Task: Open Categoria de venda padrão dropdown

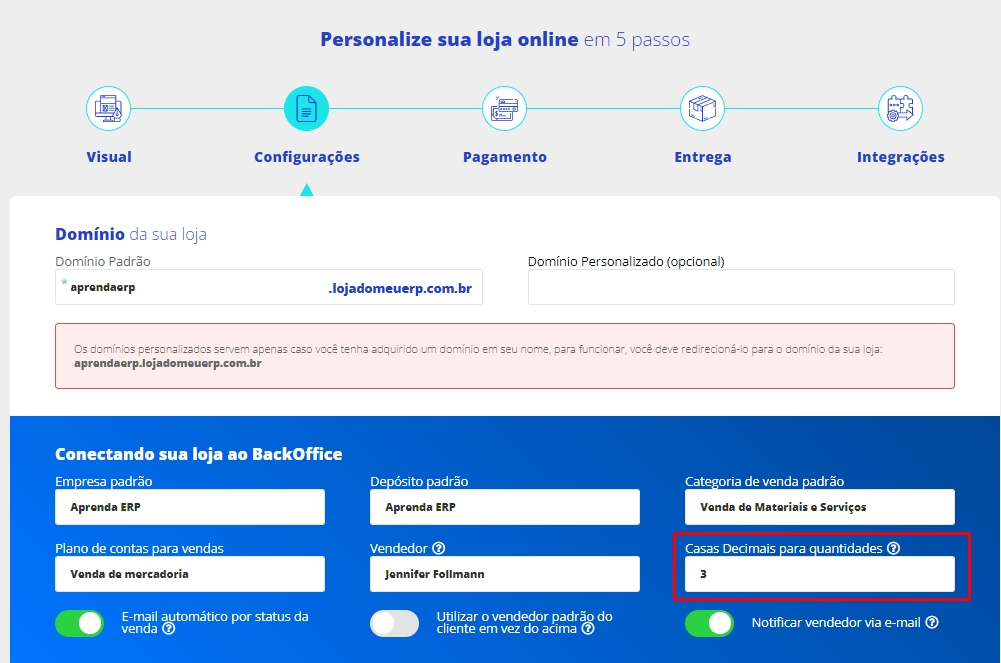Action: [x=819, y=507]
